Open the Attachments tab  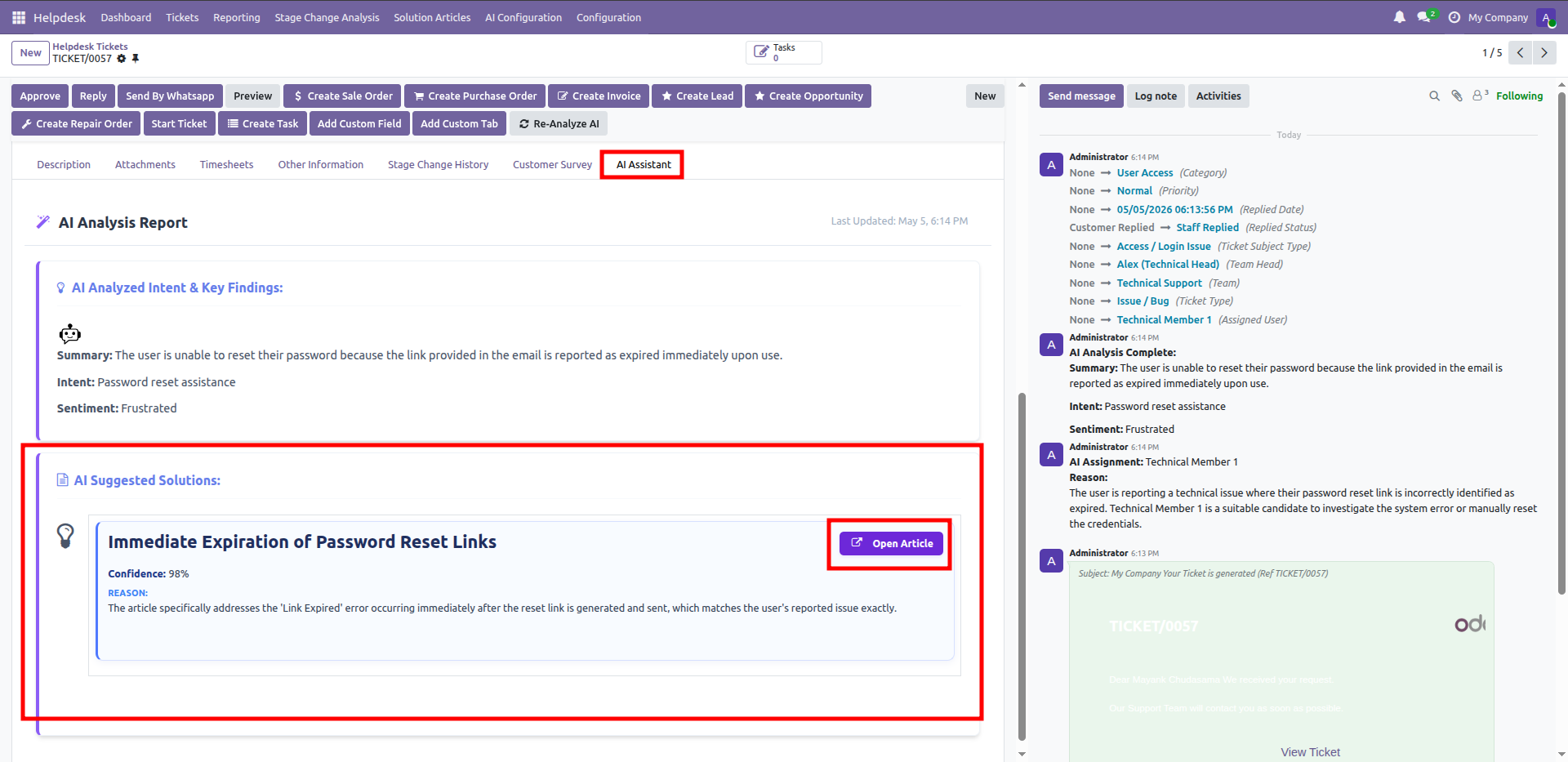tap(145, 165)
